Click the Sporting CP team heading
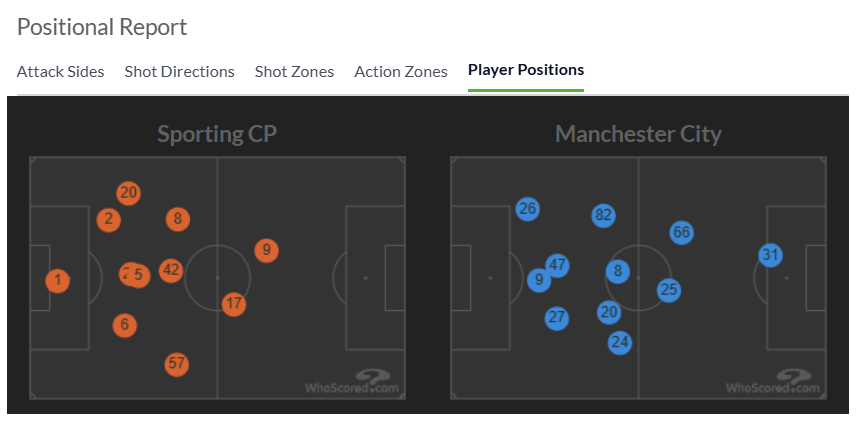The width and height of the screenshot is (856, 430). pos(217,134)
